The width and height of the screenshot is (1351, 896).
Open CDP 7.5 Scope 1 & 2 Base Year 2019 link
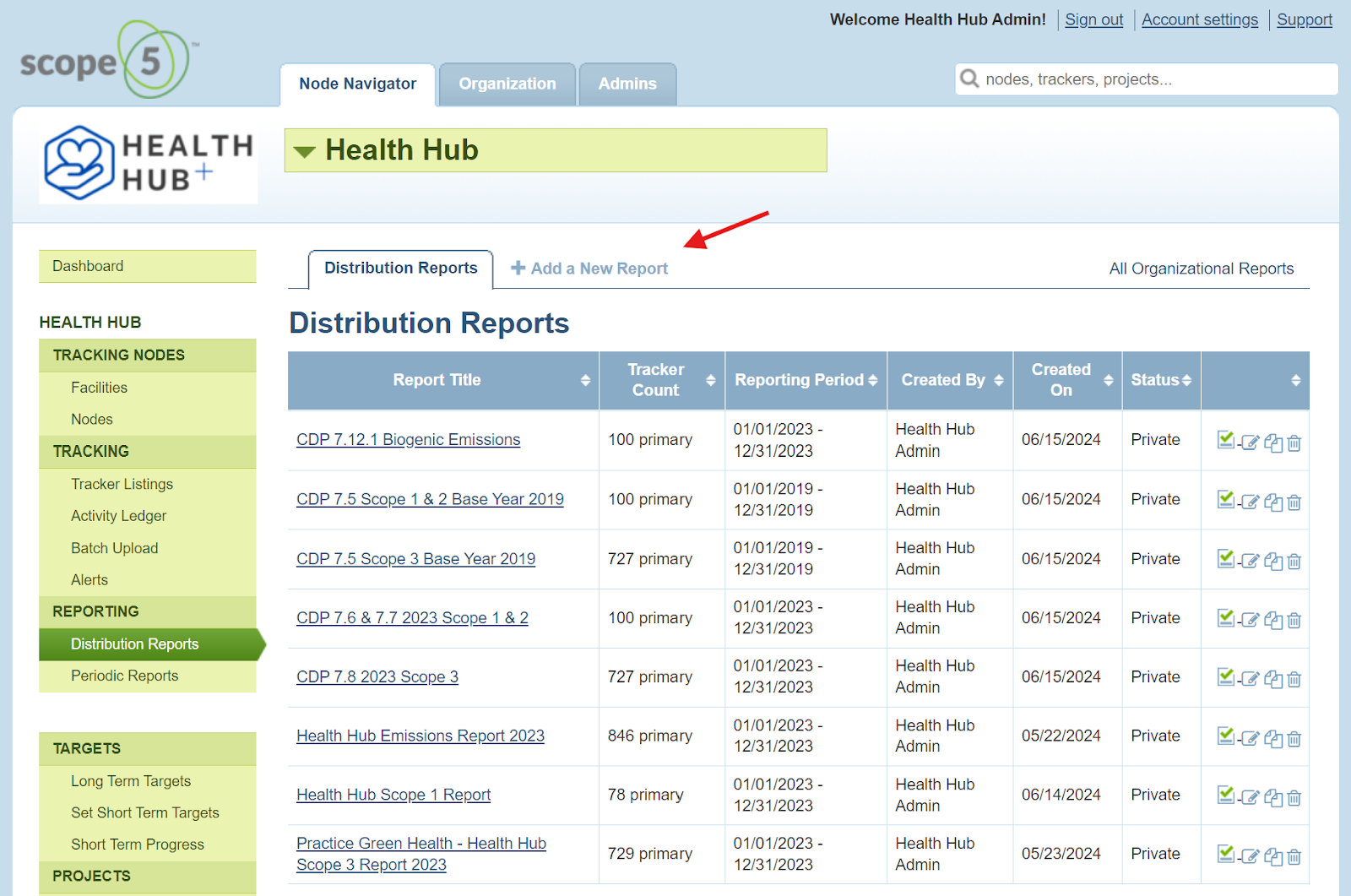point(430,499)
